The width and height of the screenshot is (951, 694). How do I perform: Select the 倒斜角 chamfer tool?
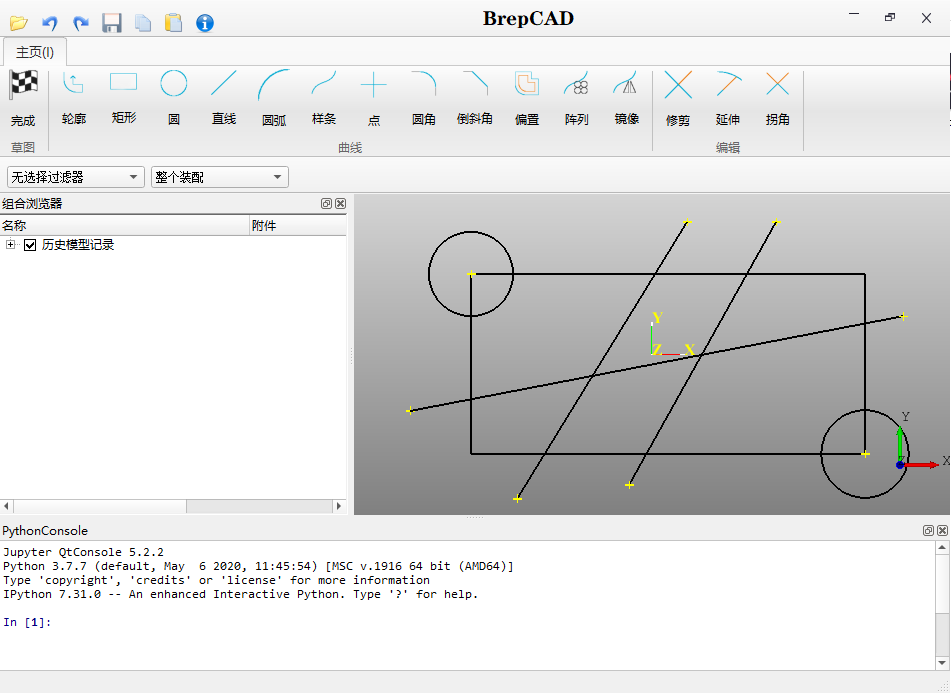474,98
